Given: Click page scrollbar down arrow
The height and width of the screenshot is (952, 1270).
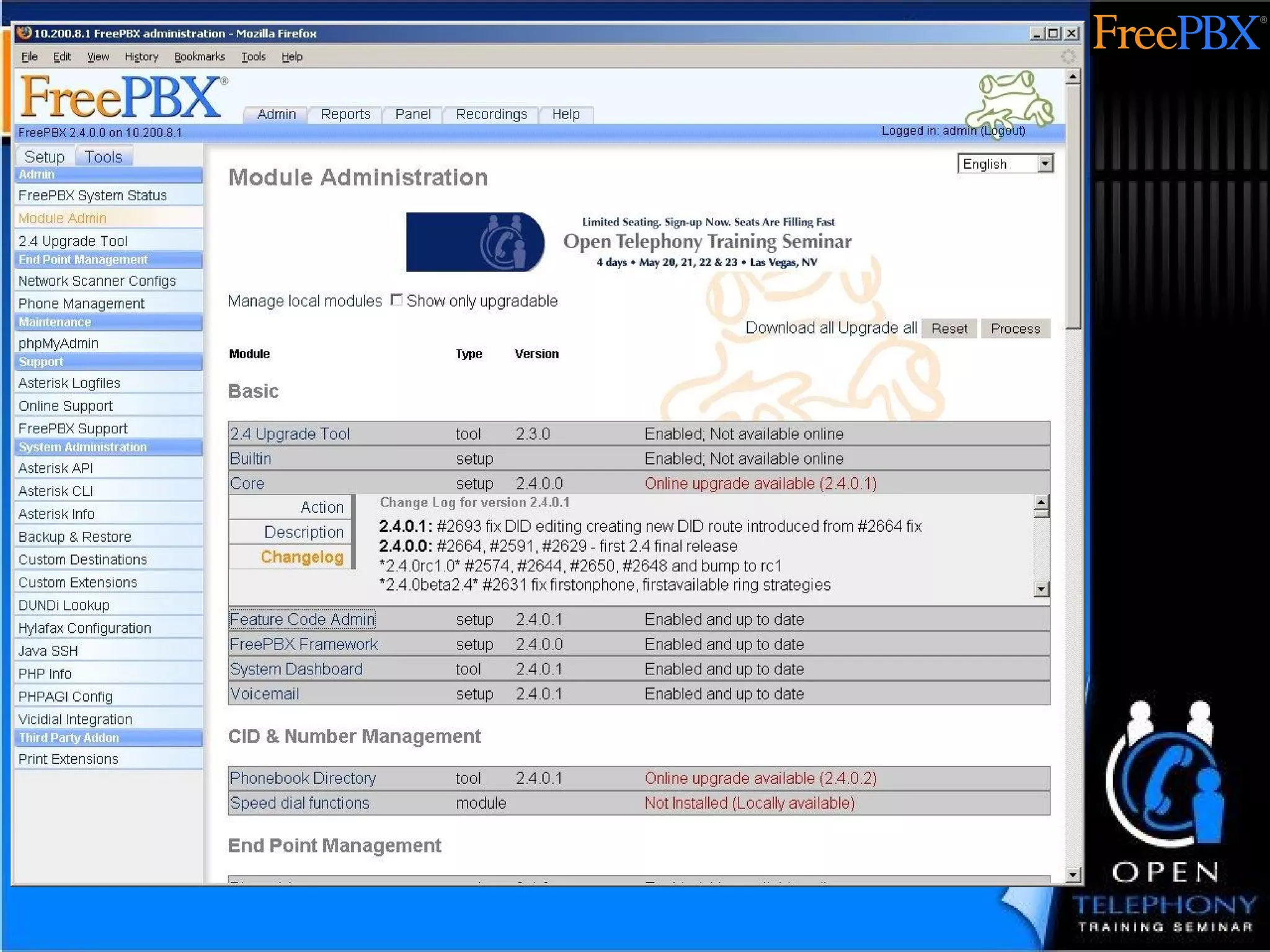Looking at the screenshot, I should tap(1073, 875).
